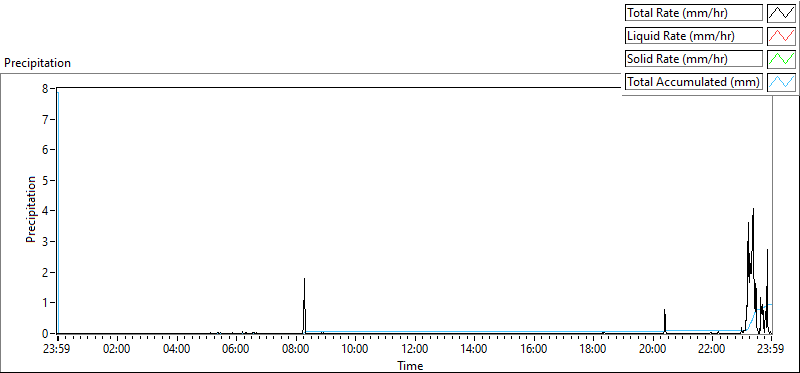Image resolution: width=800 pixels, height=373 pixels.
Task: Click the 4 value on the y-axis
Action: (45, 210)
